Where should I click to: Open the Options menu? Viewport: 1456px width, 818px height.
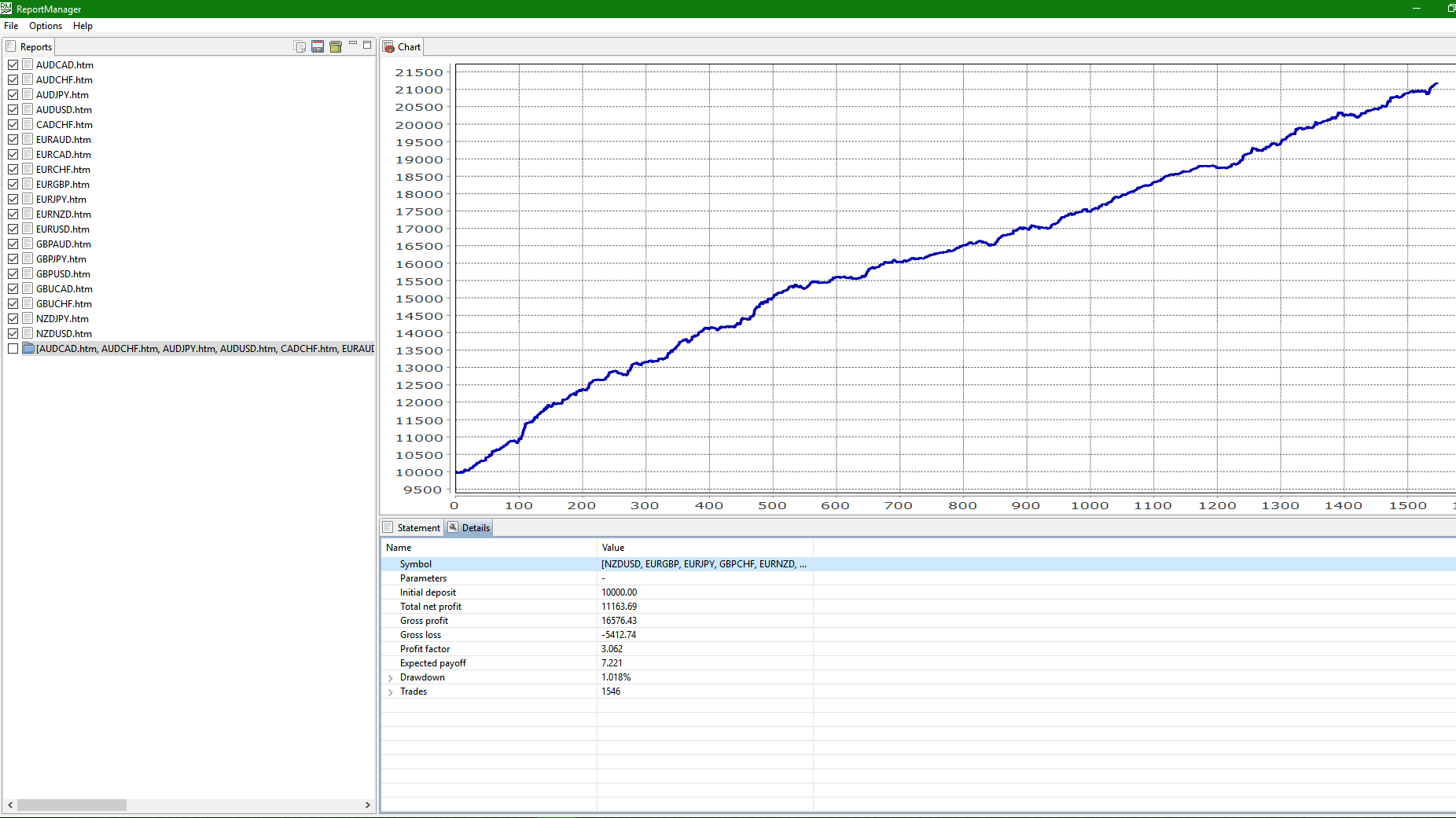46,26
